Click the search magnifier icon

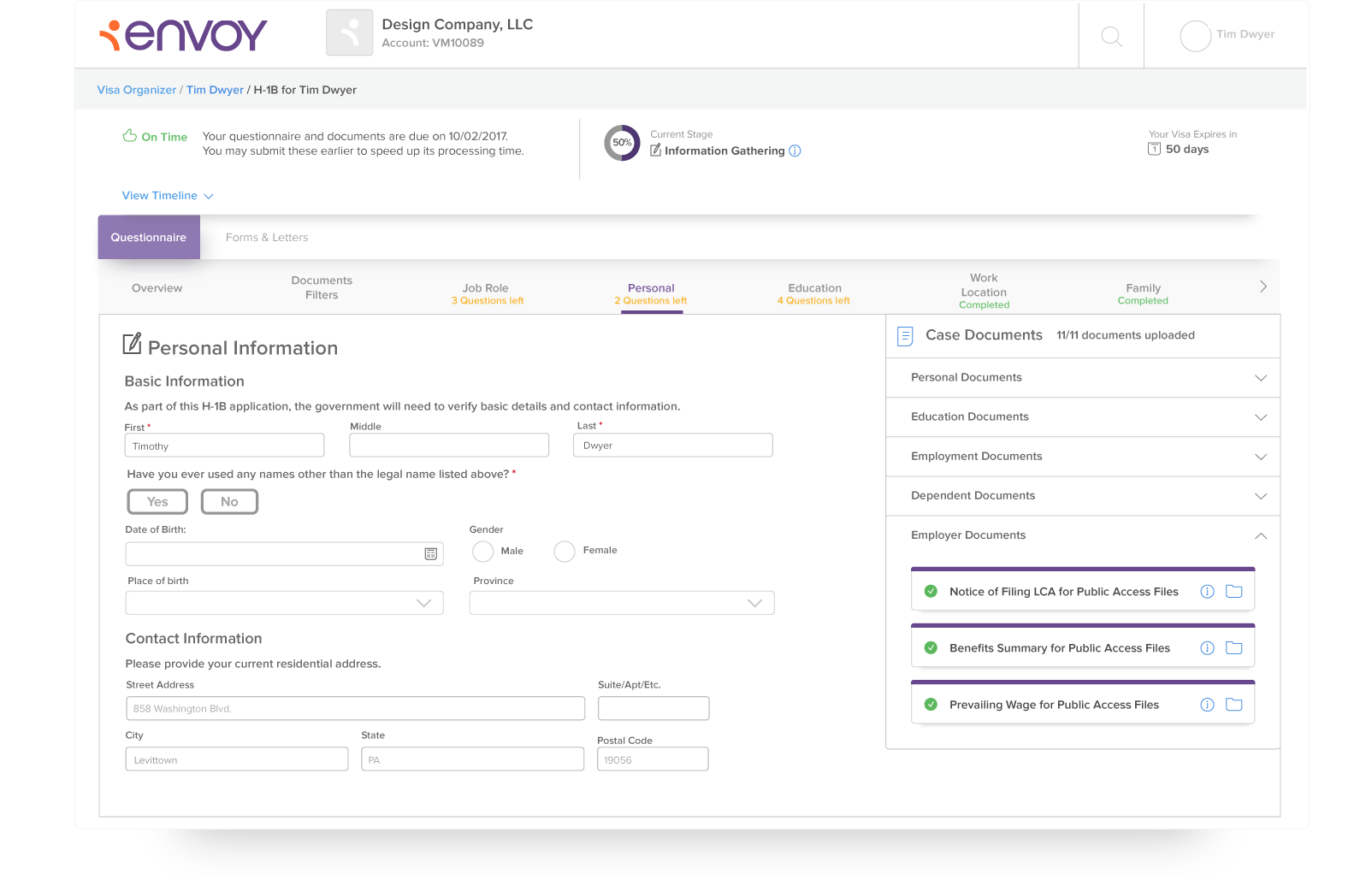click(x=1111, y=36)
